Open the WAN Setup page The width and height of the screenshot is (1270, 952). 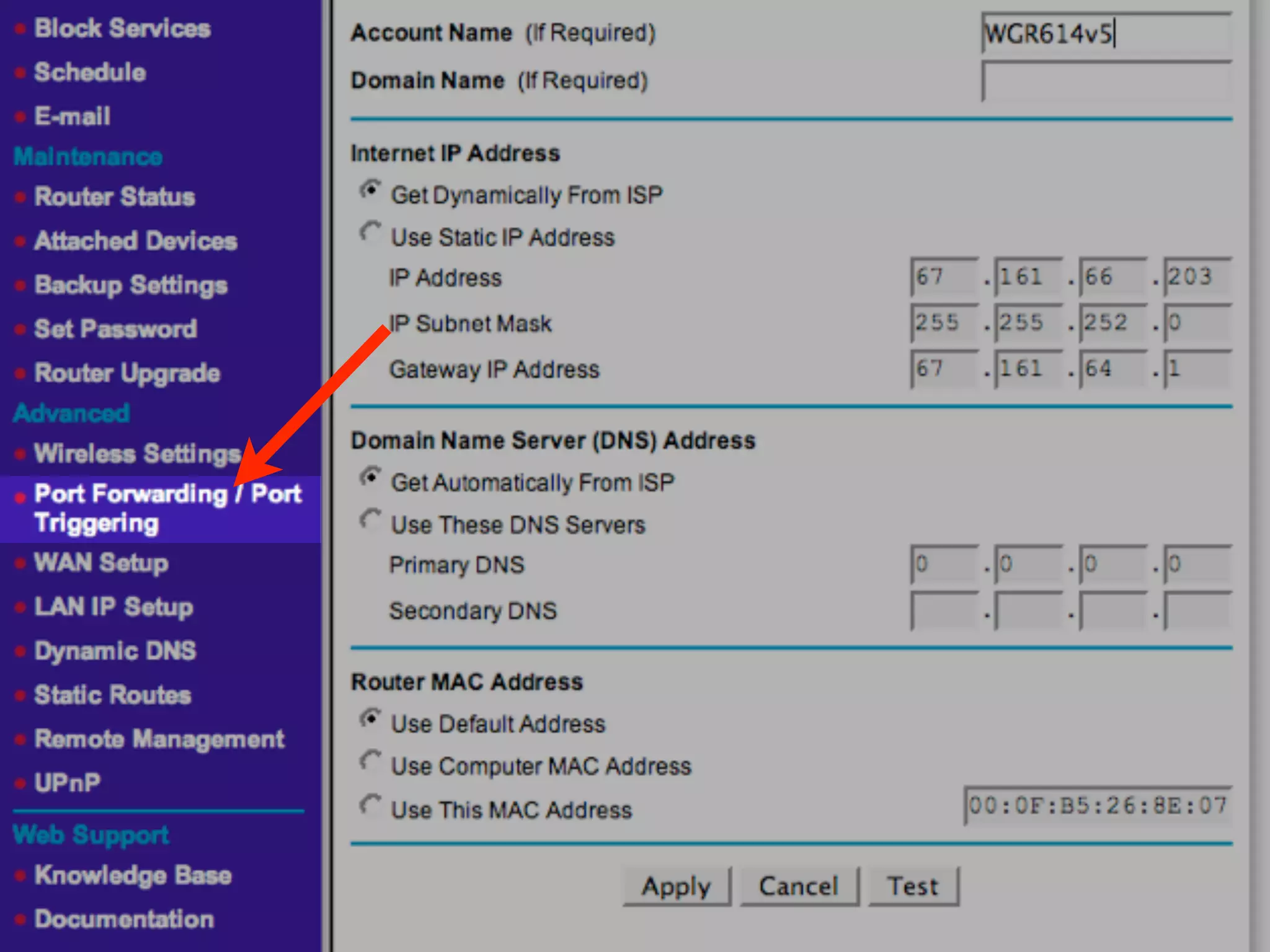tap(101, 563)
